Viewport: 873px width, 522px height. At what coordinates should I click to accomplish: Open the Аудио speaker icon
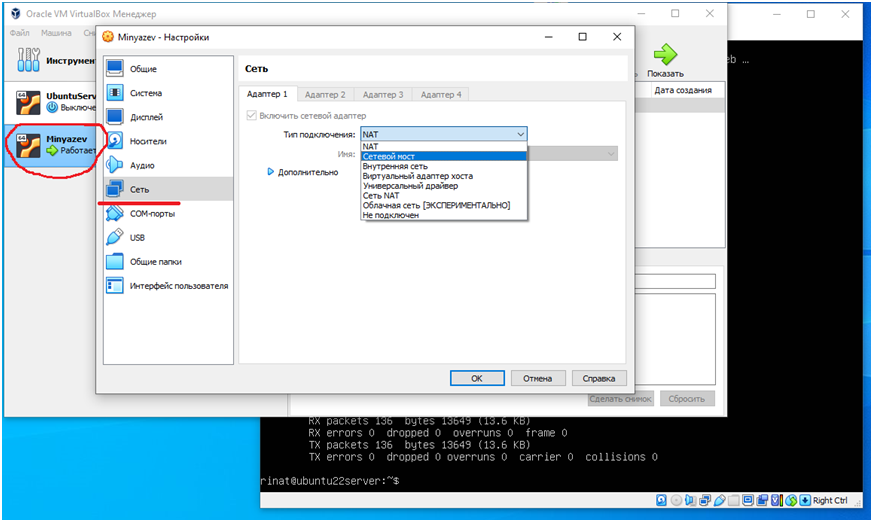(115, 165)
